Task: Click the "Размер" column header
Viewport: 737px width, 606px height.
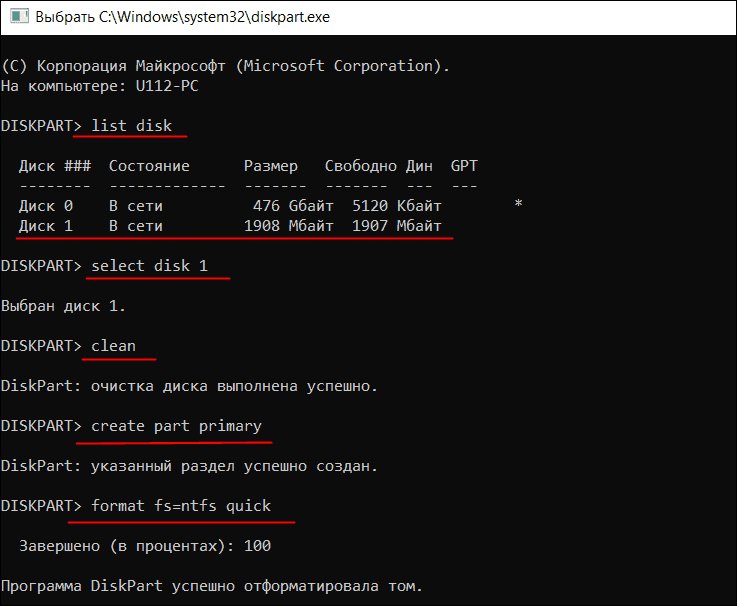Action: pyautogui.click(x=270, y=165)
